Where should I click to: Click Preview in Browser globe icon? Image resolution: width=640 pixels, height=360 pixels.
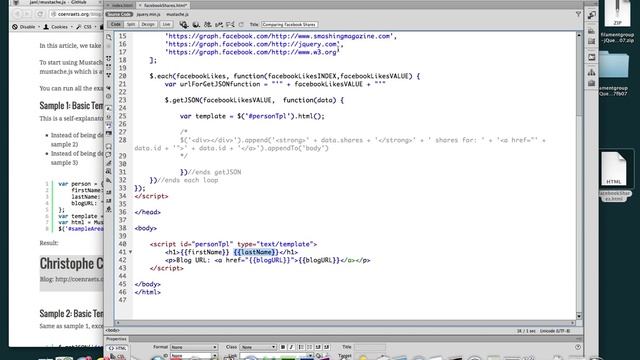(196, 24)
